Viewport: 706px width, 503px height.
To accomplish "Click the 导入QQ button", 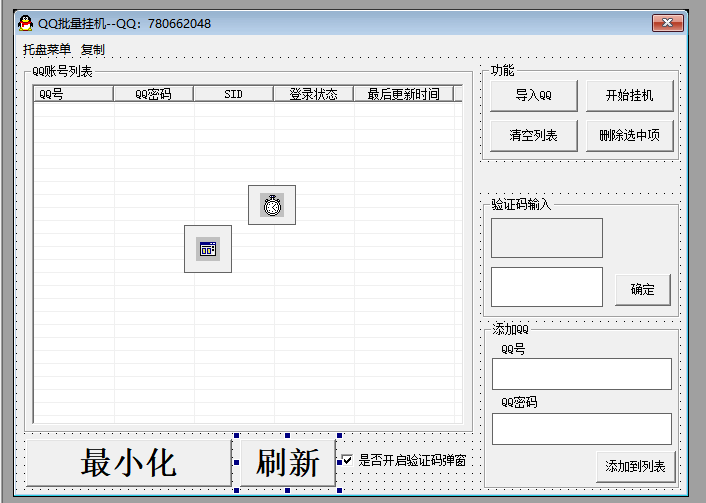I will coord(534,95).
